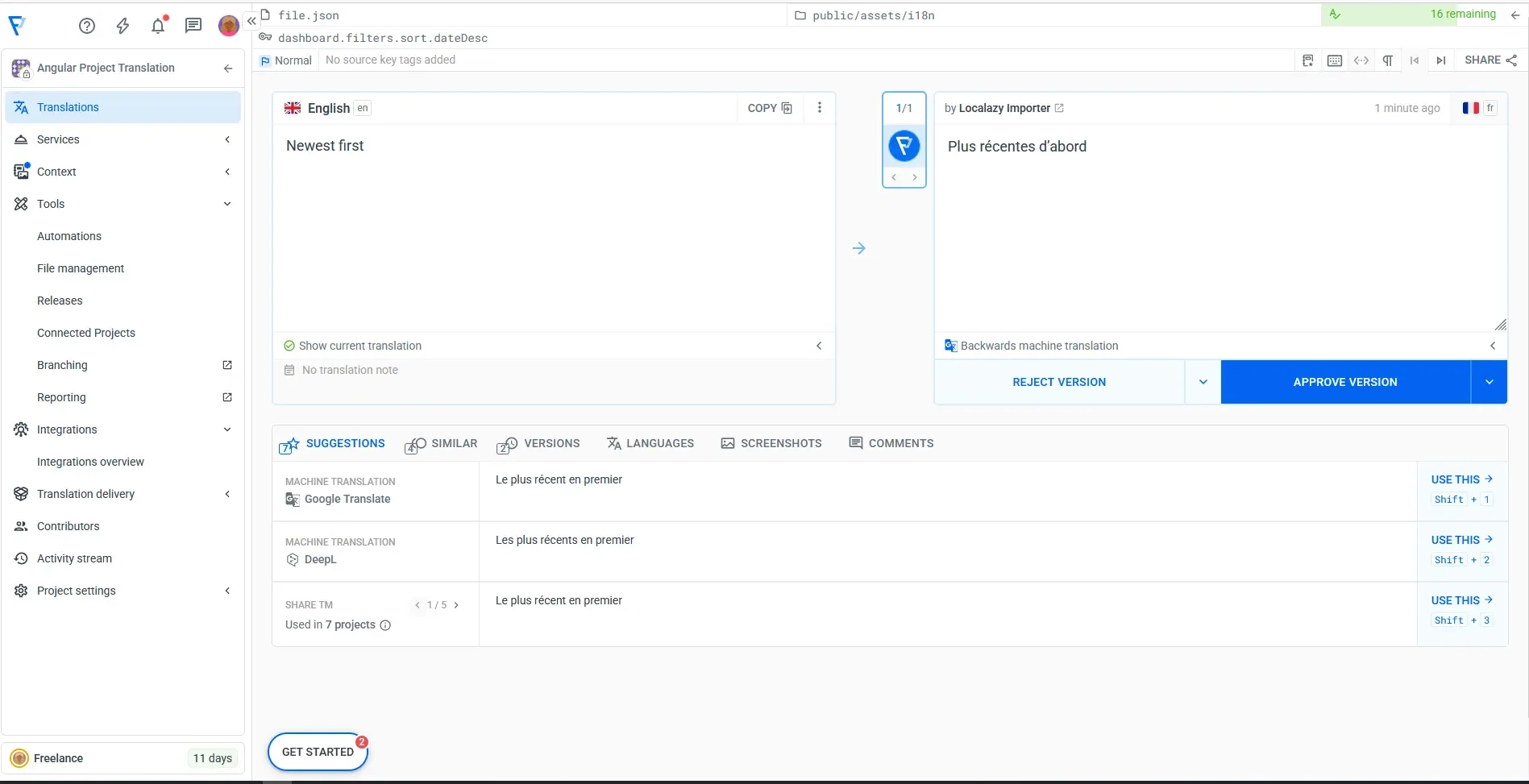
Task: Collapse the sidebar with double chevron
Action: click(x=251, y=21)
